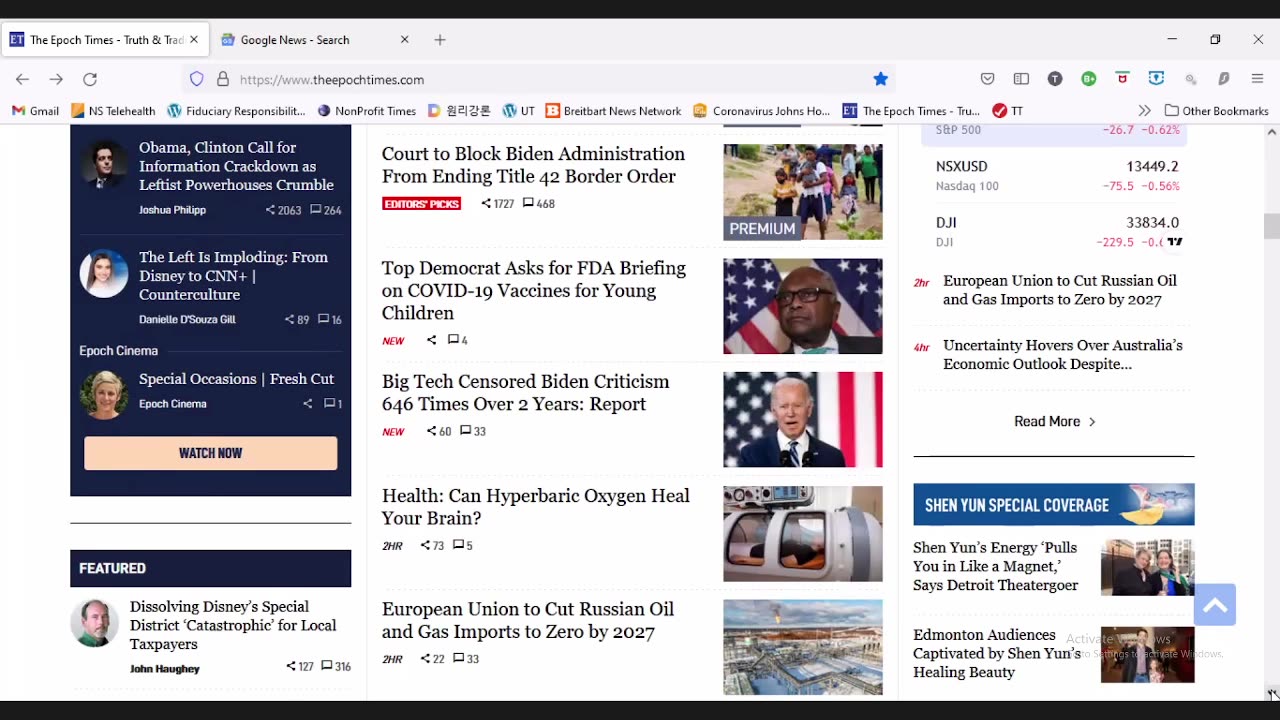Open the Gmail bookmark
Screen dimensions: 1280x720
(x=35, y=111)
